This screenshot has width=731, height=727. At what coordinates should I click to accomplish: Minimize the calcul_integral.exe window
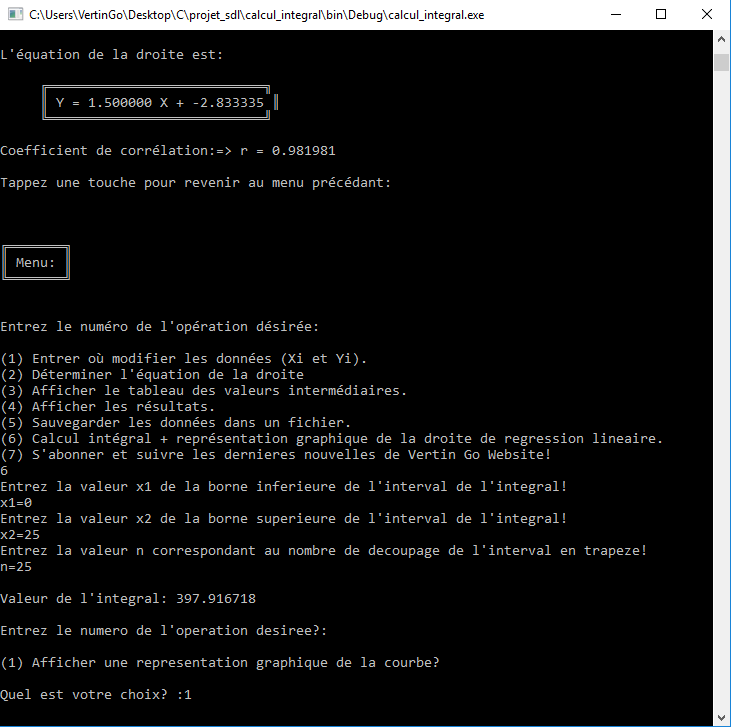[x=612, y=15]
